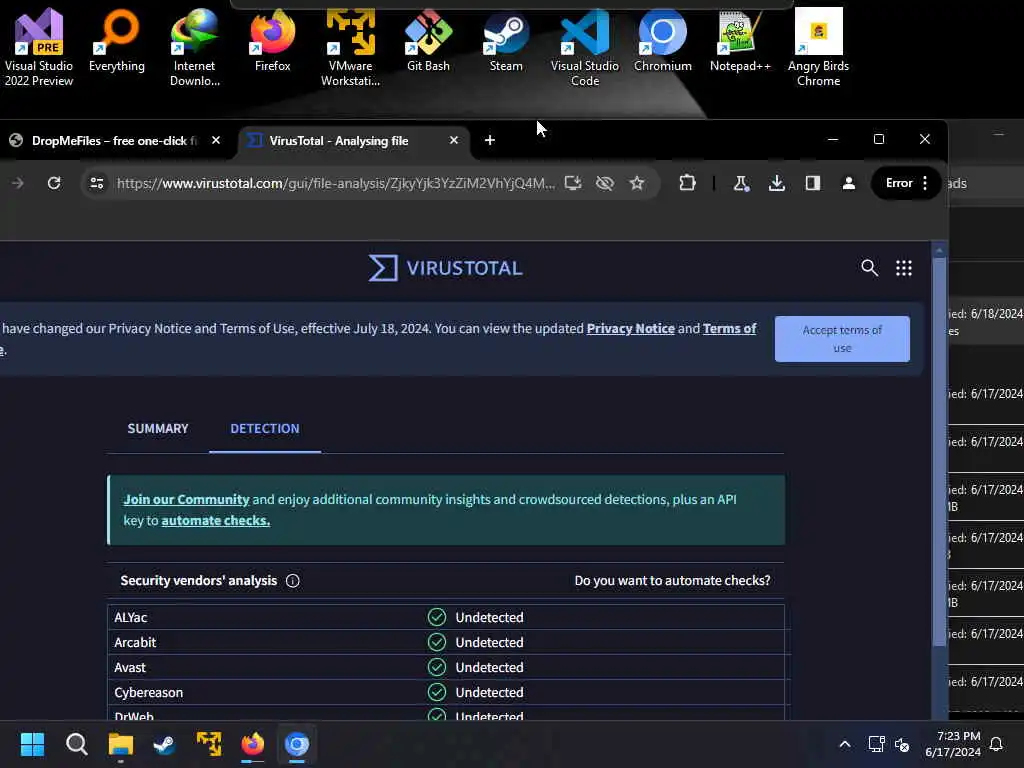Open the taskbar clock and date
1024x768 pixels.
click(953, 744)
